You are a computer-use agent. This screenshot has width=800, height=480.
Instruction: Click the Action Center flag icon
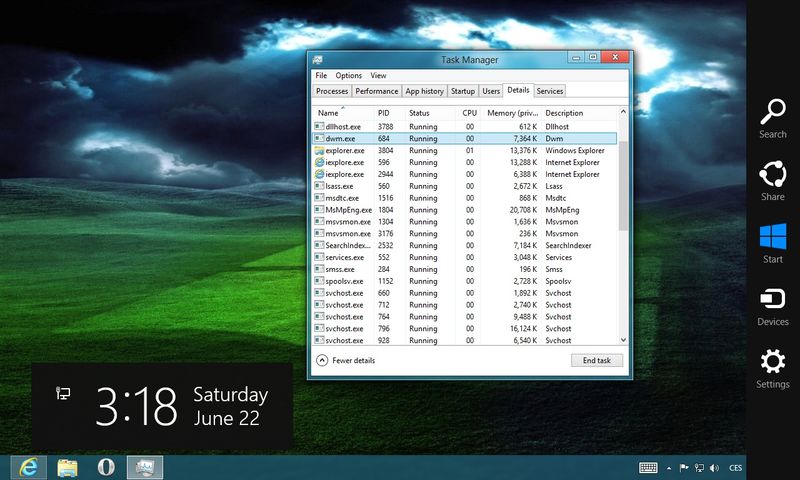click(684, 468)
